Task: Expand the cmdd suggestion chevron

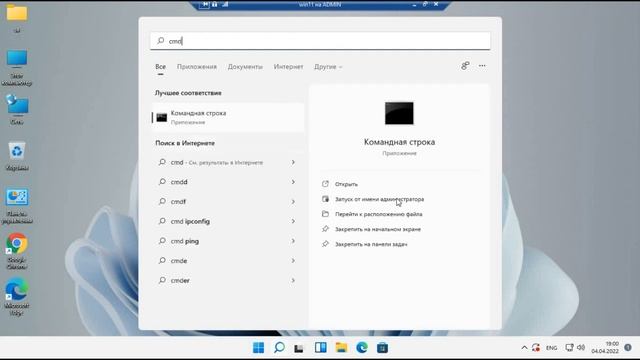Action: pos(293,182)
